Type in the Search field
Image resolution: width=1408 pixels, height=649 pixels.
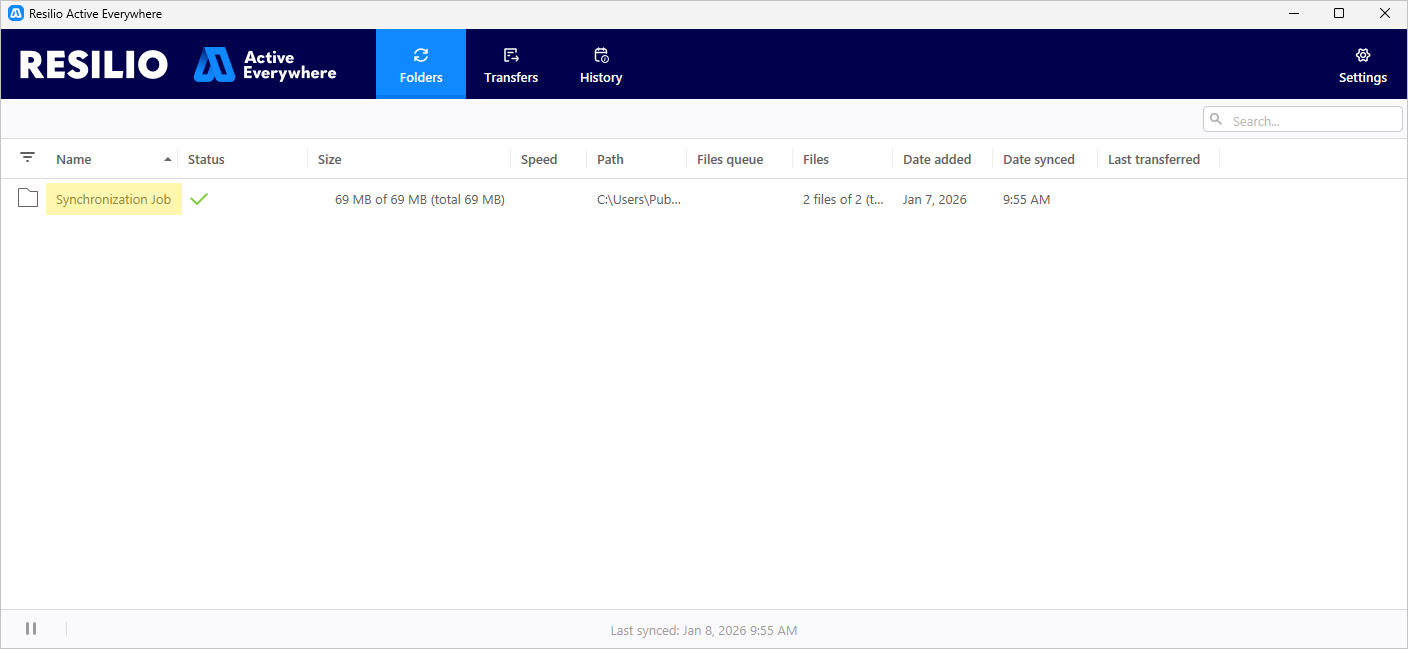tap(1312, 120)
